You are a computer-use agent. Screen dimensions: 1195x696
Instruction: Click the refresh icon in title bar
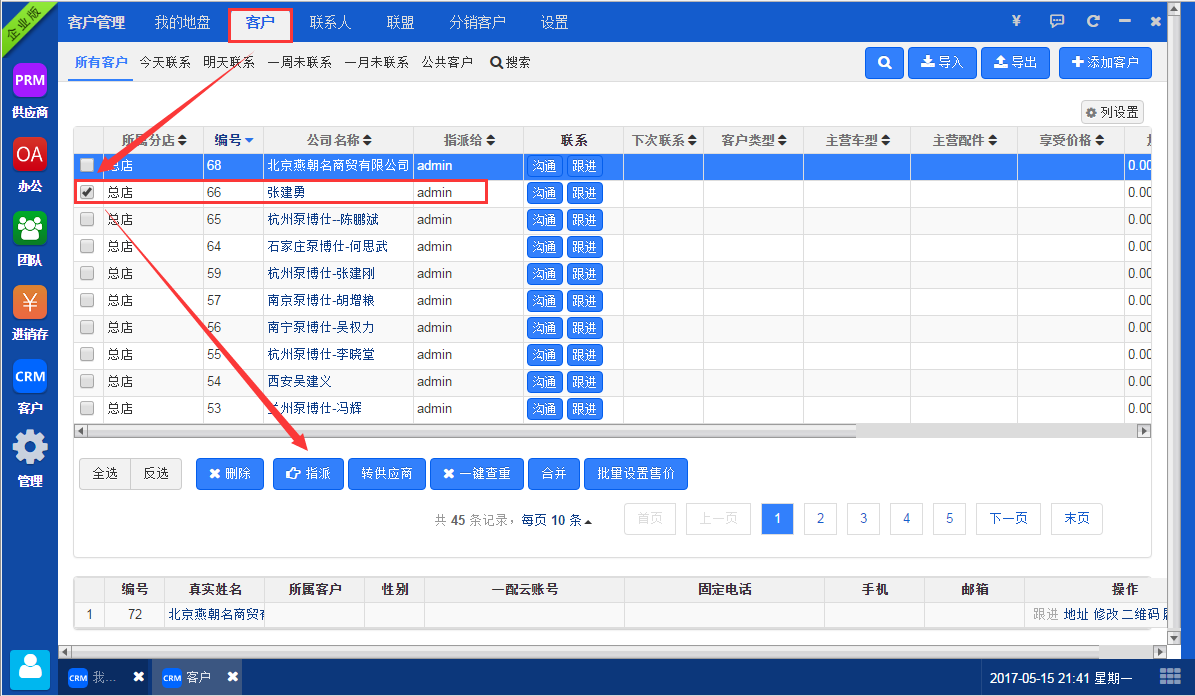coord(1093,21)
